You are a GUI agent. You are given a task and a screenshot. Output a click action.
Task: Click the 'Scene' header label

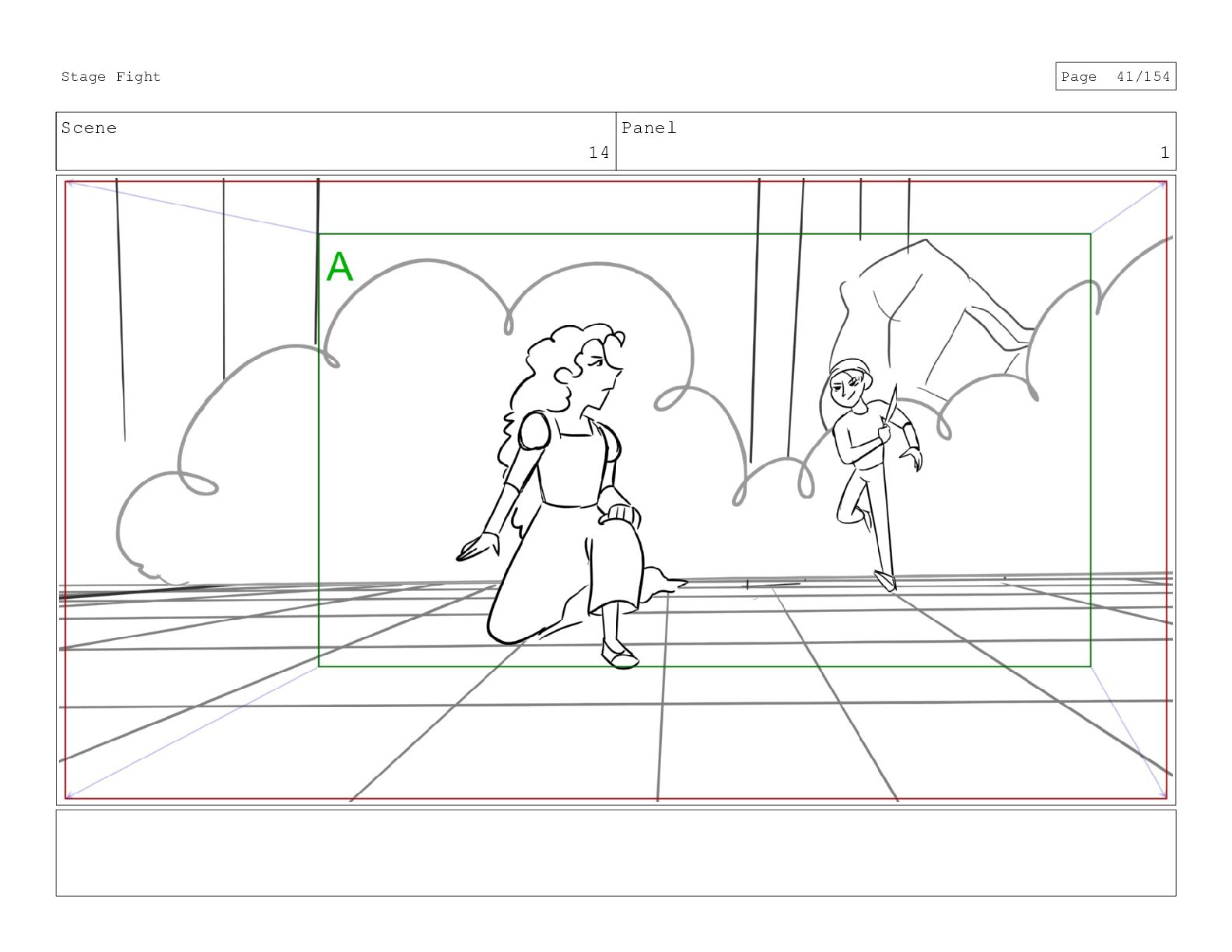point(89,128)
